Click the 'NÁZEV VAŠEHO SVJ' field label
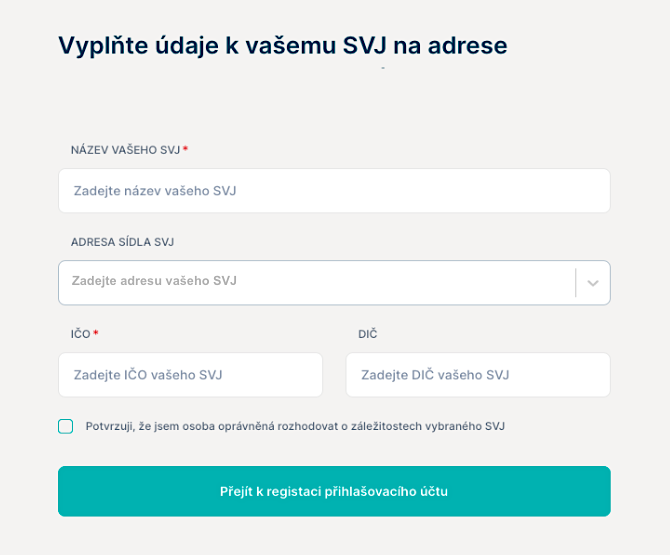Viewport: 670px width, 555px height. point(125,150)
